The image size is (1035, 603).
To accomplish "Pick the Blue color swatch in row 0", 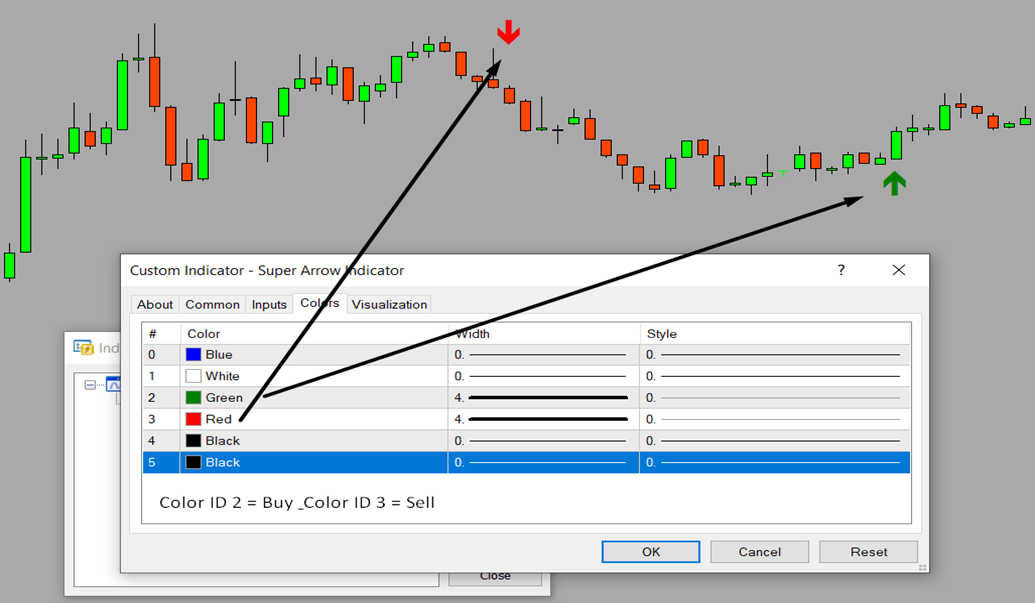I will pos(193,354).
